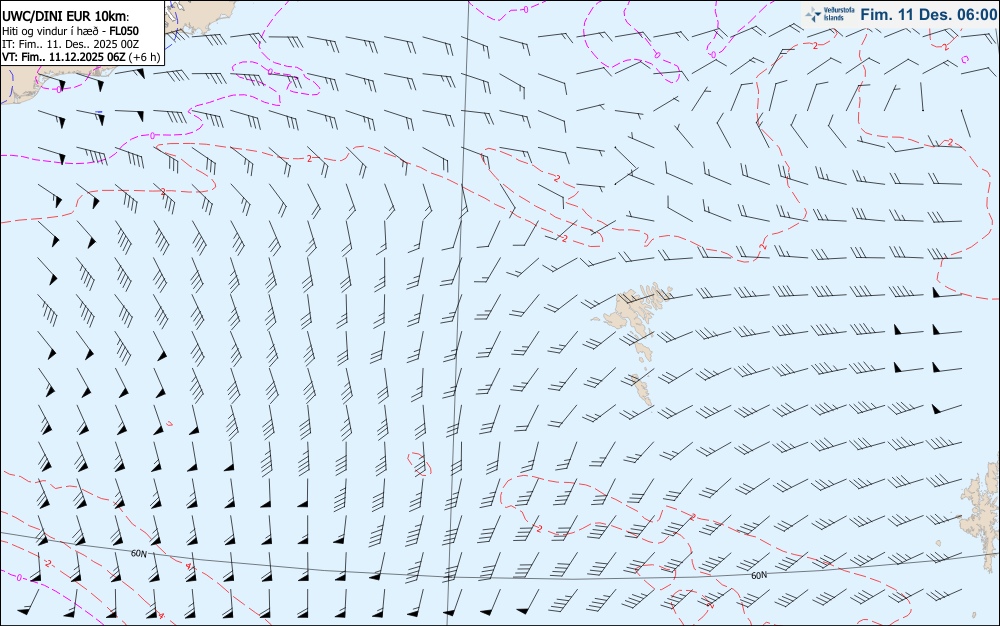Click the 'UWC/DINI EUR 10km' title text
The height and width of the screenshot is (626, 1000).
tap(65, 17)
